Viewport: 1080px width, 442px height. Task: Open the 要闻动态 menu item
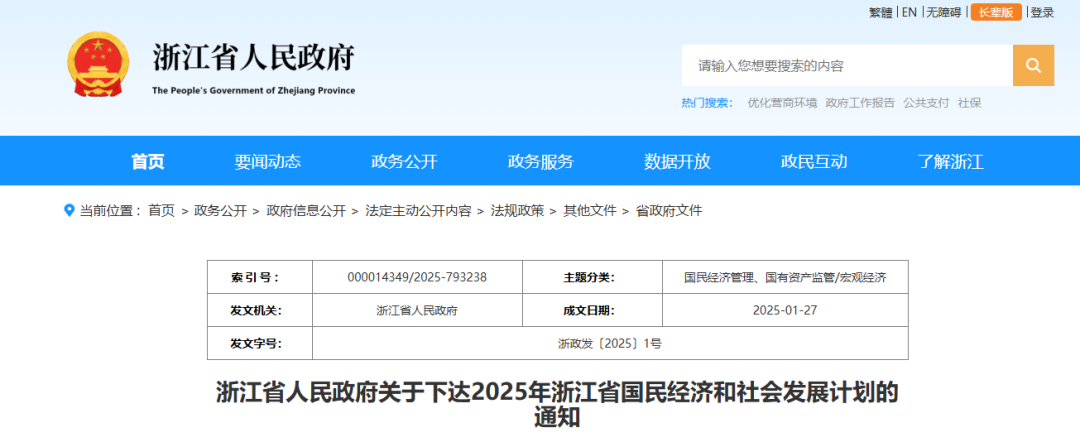(x=268, y=162)
